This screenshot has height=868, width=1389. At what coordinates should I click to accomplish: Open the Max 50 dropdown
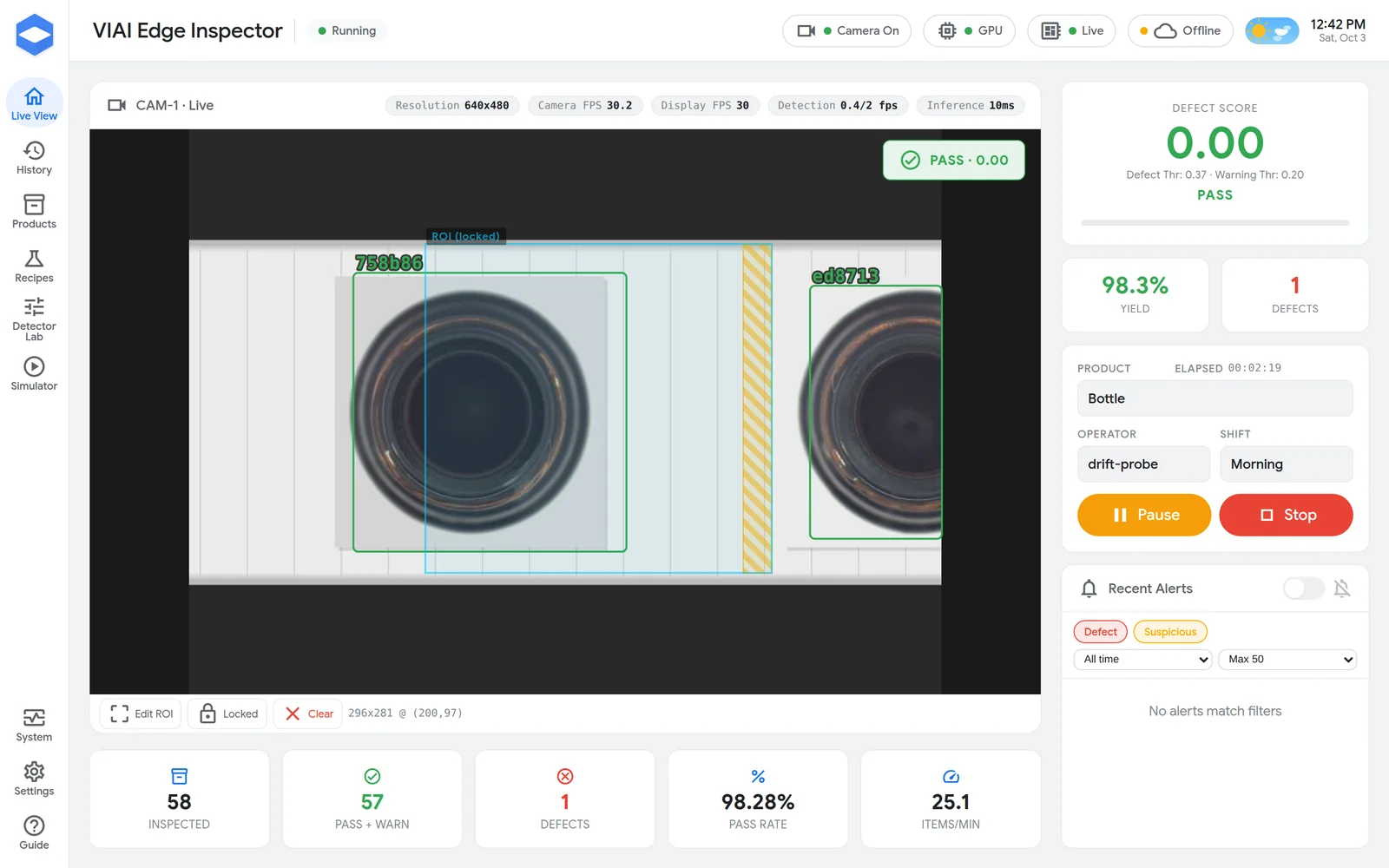click(x=1287, y=660)
